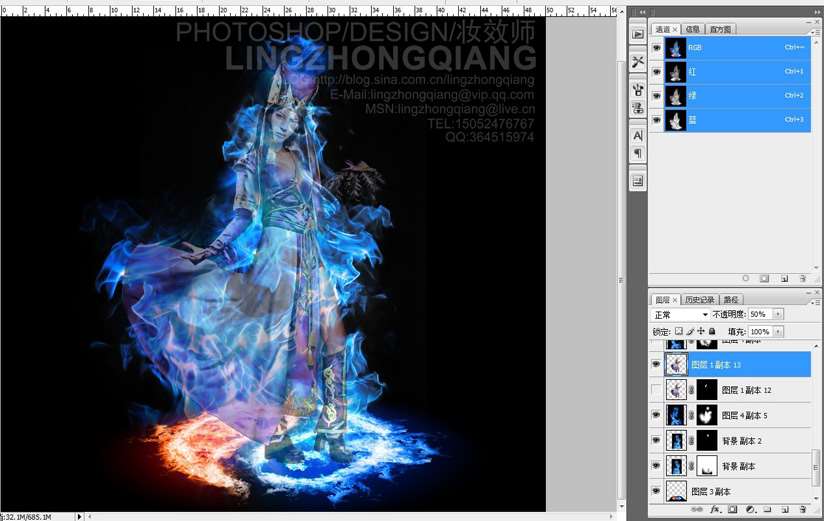Switch to the 路径 (Paths) tab
The width and height of the screenshot is (824, 521).
click(x=731, y=300)
